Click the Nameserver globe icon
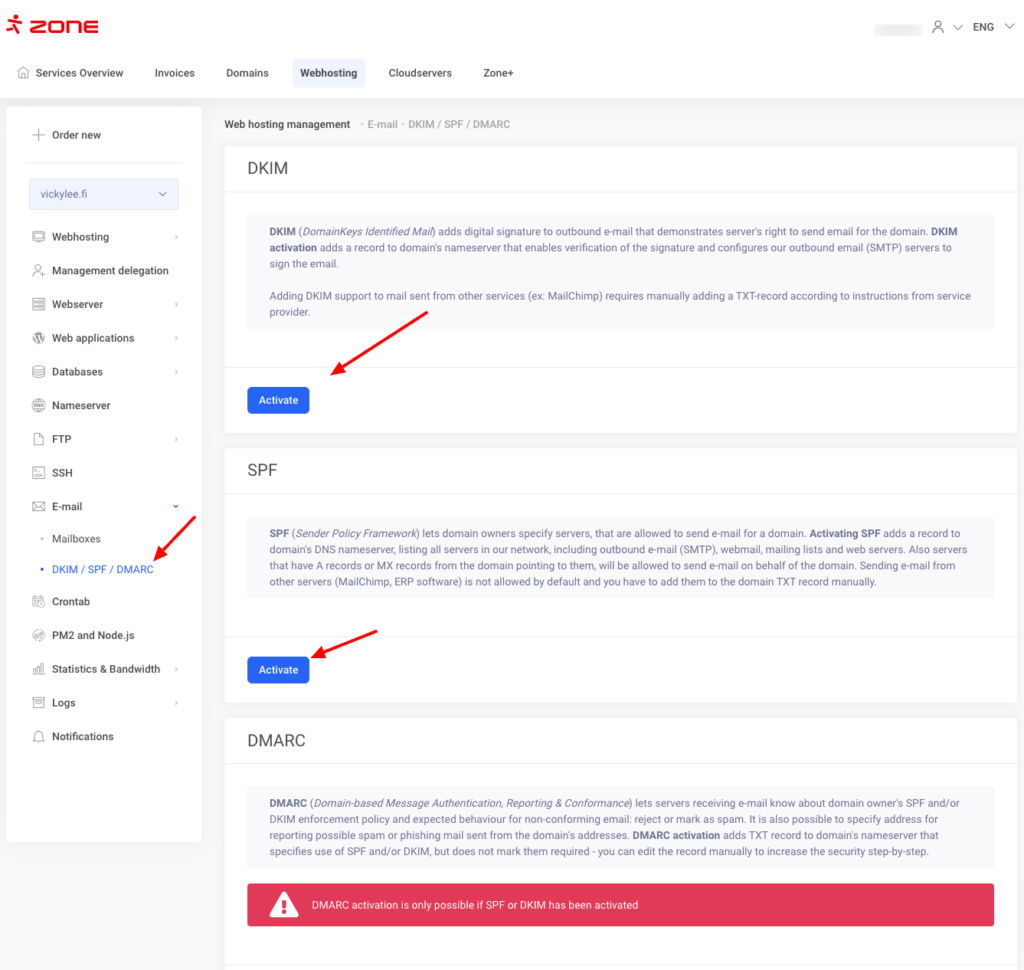 pyautogui.click(x=39, y=406)
